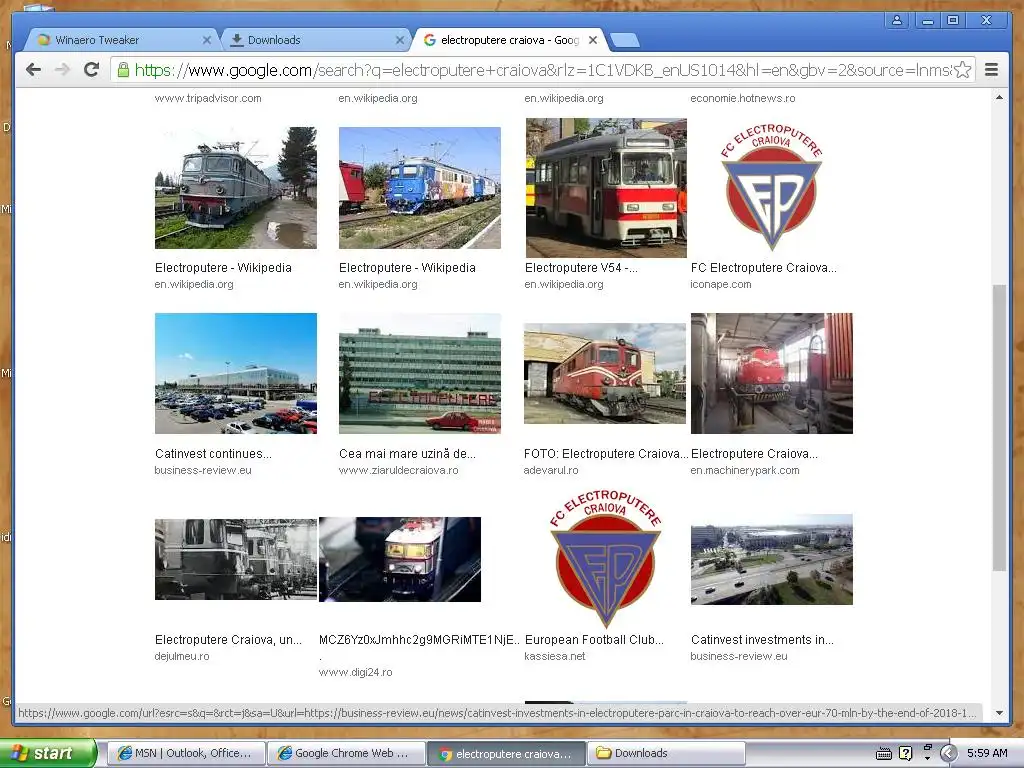Click the en.machinerypark.com source text
Image resolution: width=1024 pixels, height=768 pixels.
click(744, 470)
